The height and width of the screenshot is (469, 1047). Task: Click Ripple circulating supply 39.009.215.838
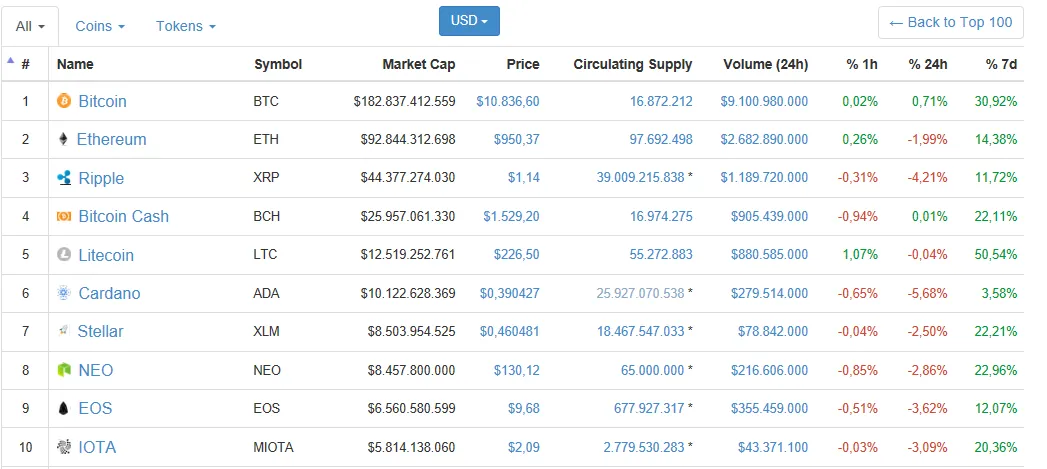[x=640, y=178]
